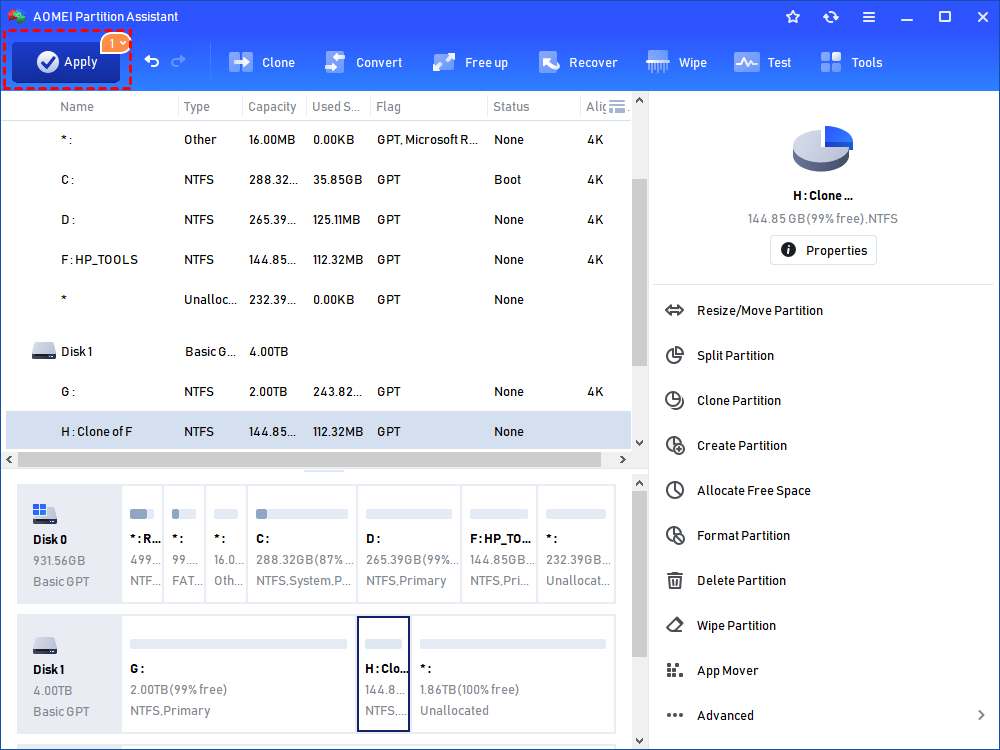Select the 1.86TB unallocated block
Screen dimensions: 1000x750
click(513, 674)
